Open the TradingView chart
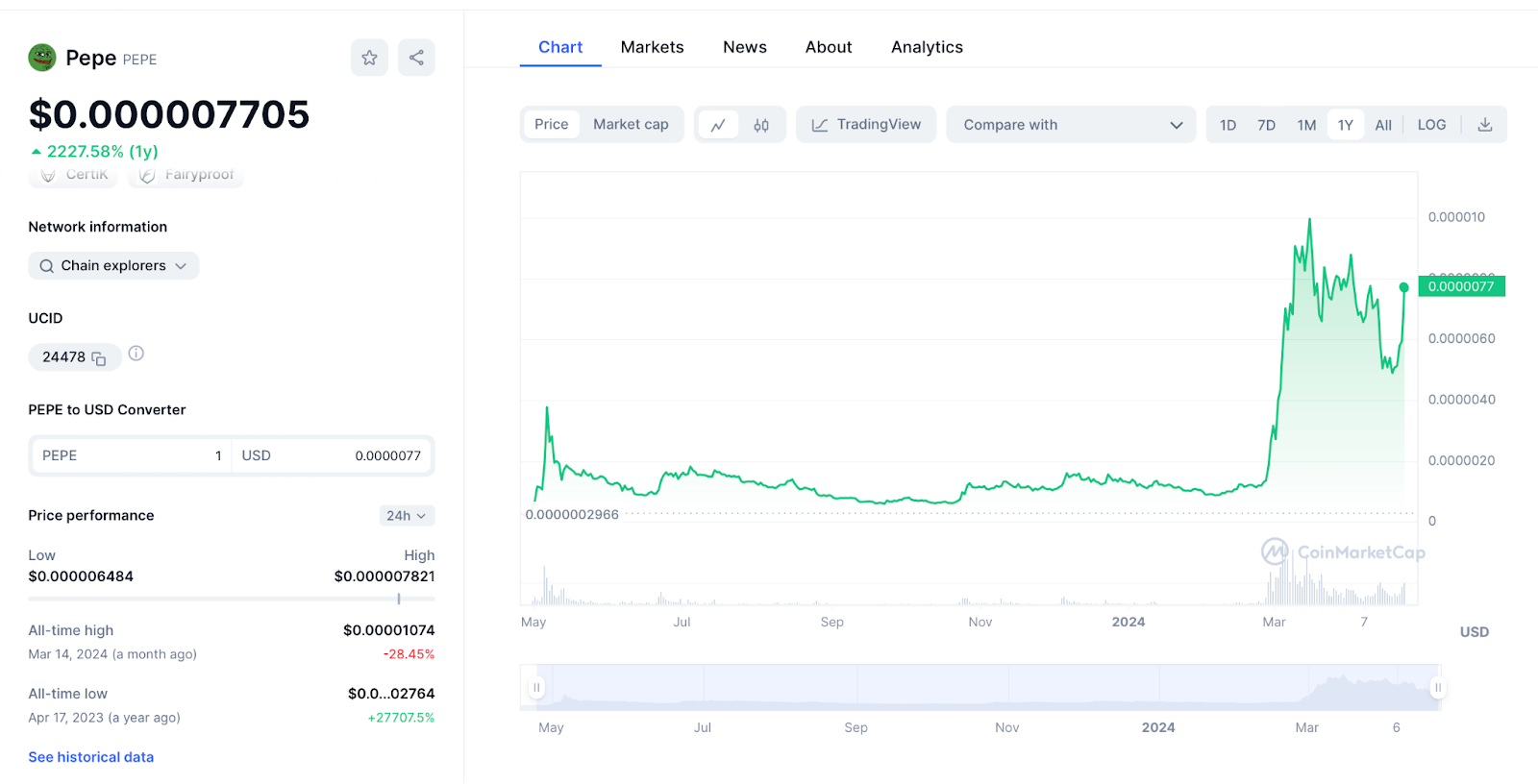1538x784 pixels. pos(866,125)
